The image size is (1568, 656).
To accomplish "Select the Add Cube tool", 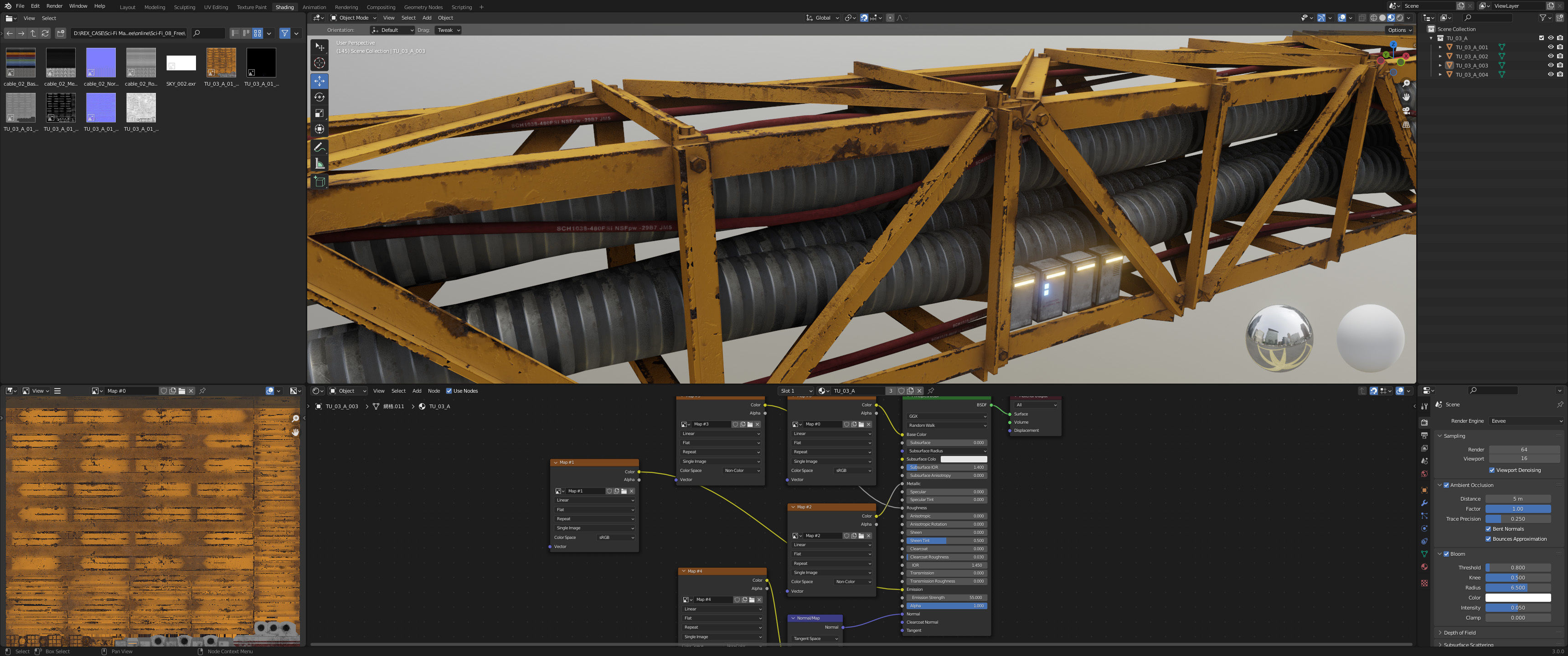I will pyautogui.click(x=319, y=181).
